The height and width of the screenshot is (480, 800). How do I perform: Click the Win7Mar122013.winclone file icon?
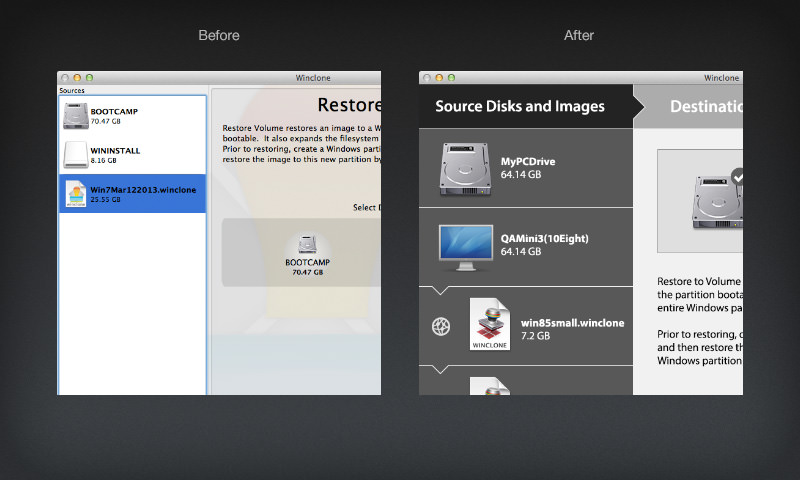point(76,194)
